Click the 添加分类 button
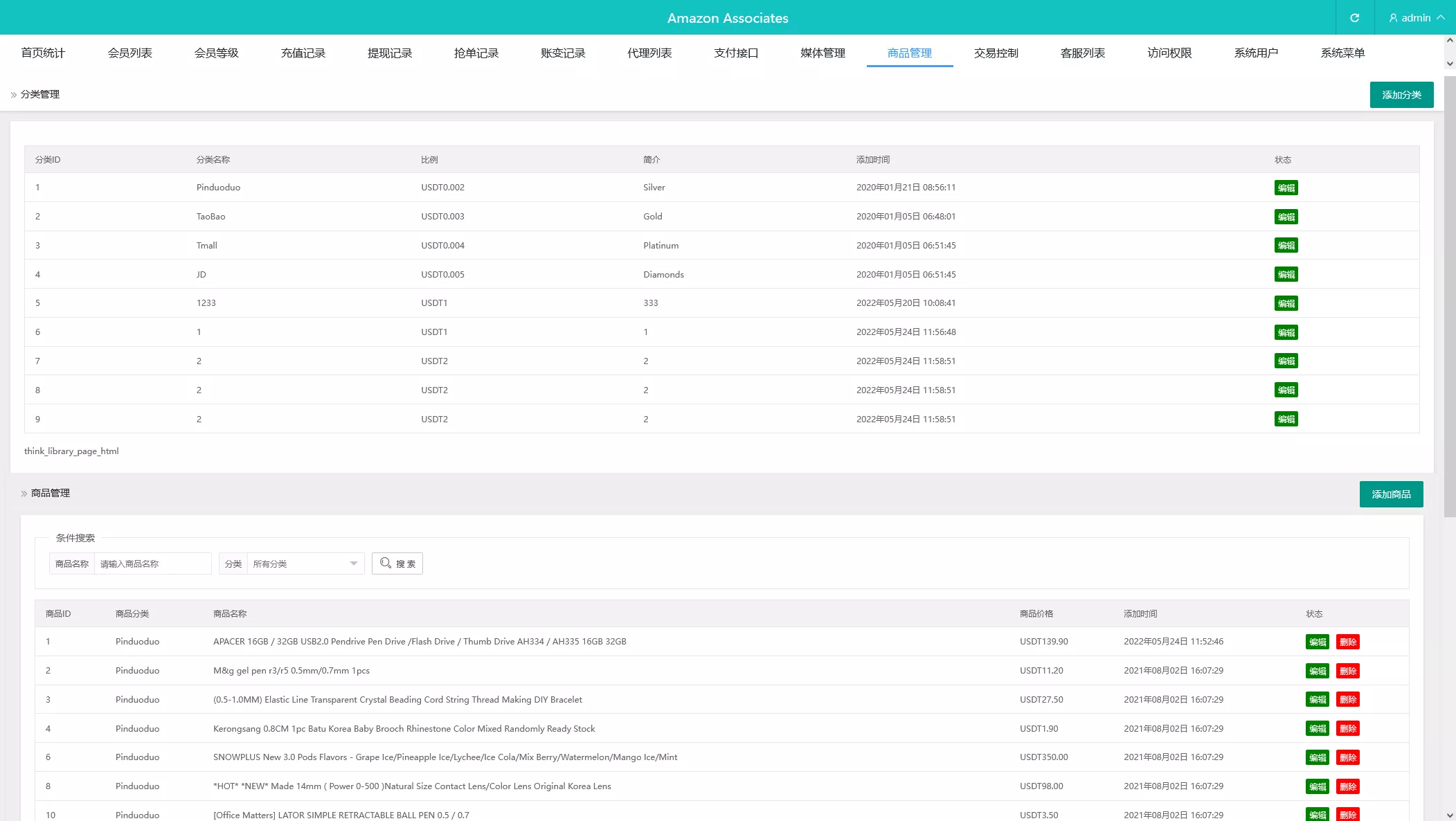1456x821 pixels. 1401,95
